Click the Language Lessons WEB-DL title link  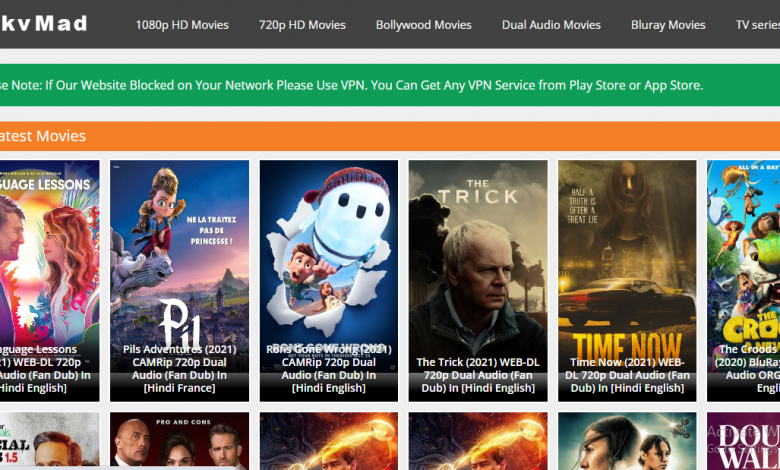pos(45,369)
